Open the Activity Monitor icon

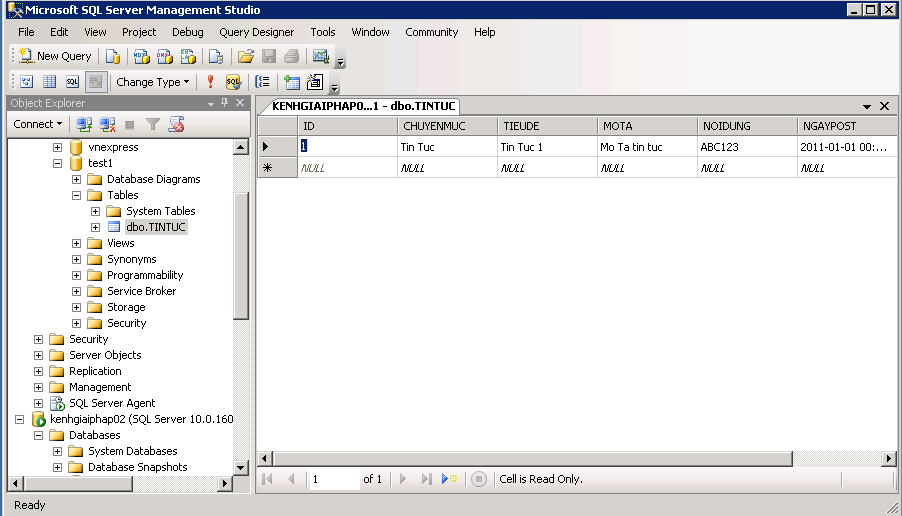[320, 56]
